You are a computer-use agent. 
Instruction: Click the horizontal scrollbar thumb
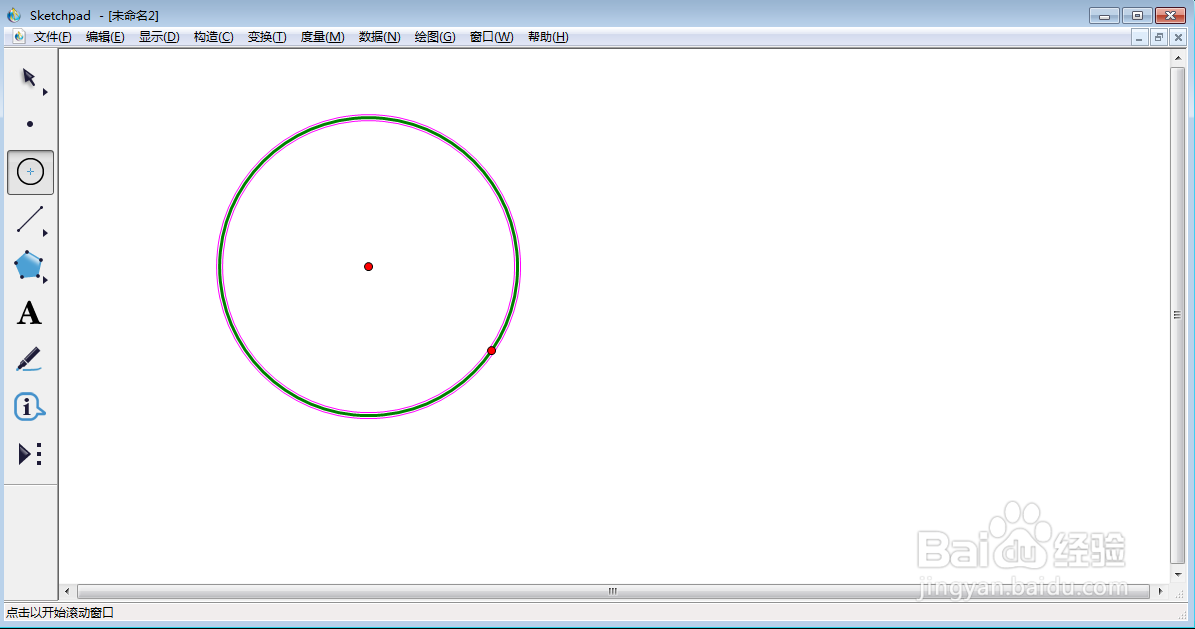pyautogui.click(x=613, y=591)
